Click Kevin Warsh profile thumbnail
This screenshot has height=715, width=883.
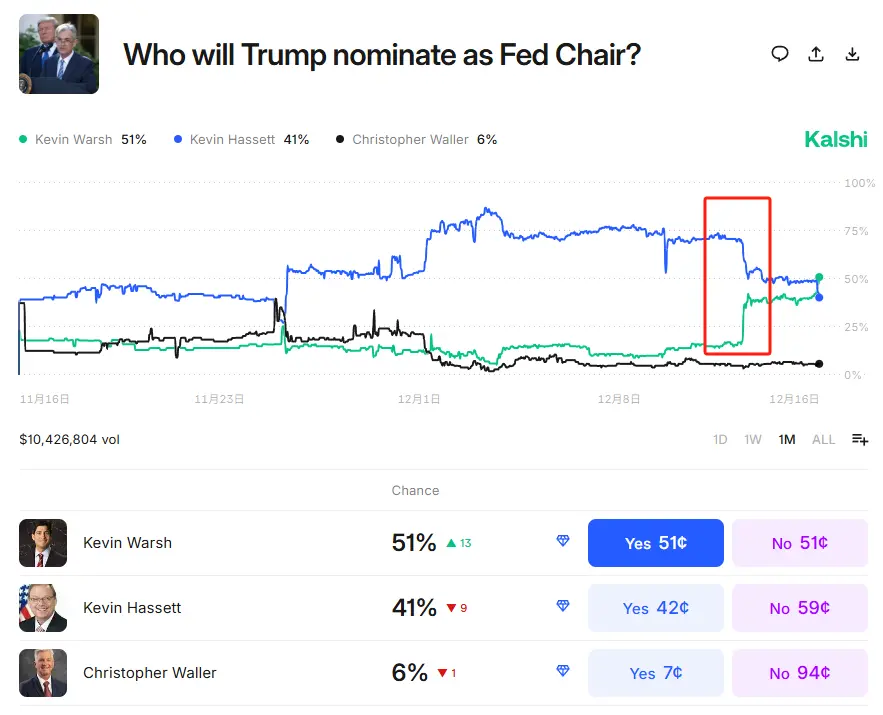point(43,543)
